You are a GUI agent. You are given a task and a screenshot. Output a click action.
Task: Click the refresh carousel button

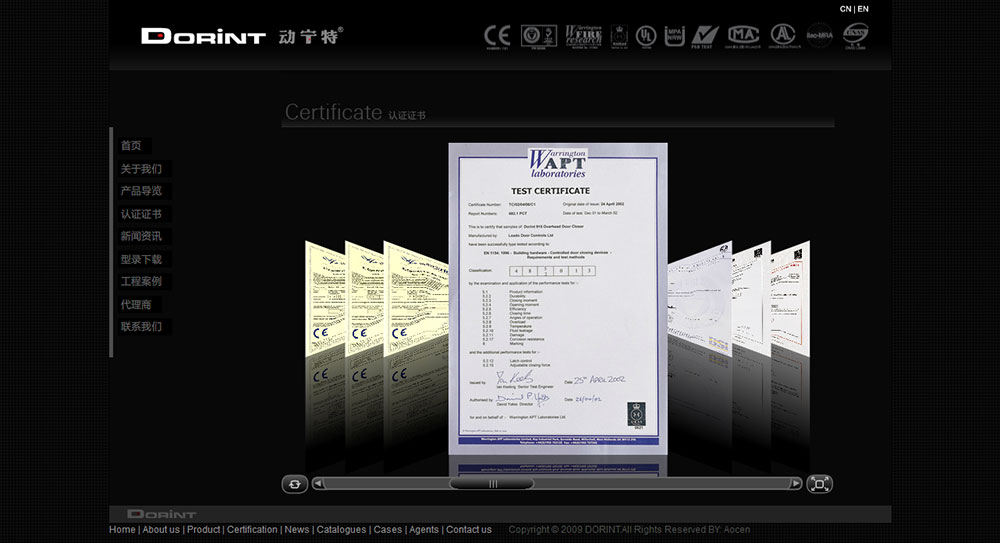coord(295,484)
